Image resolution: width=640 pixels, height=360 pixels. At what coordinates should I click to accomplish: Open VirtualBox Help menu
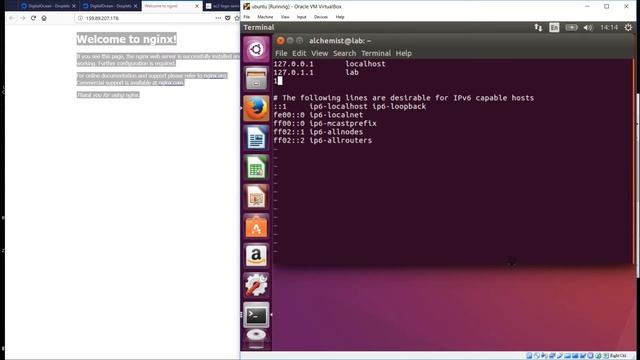(x=340, y=17)
